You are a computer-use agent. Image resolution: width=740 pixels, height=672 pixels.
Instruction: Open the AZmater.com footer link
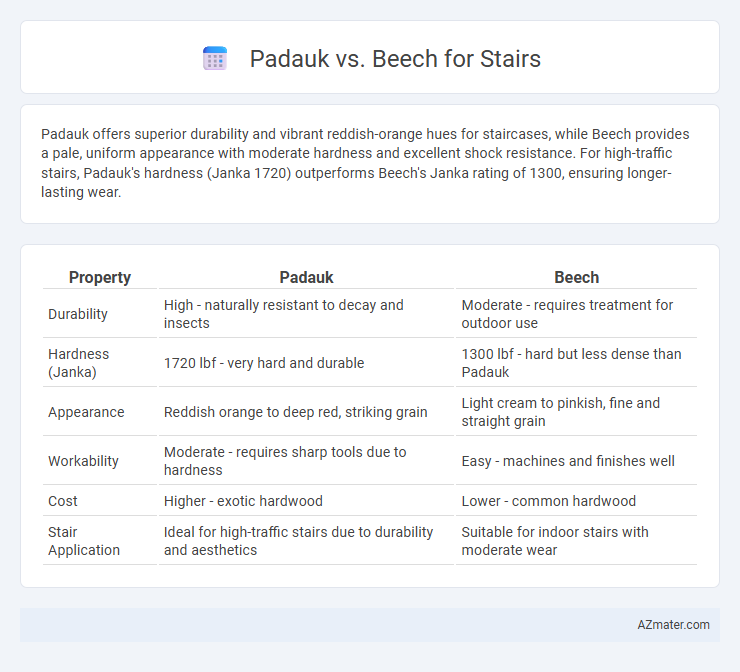click(x=673, y=625)
